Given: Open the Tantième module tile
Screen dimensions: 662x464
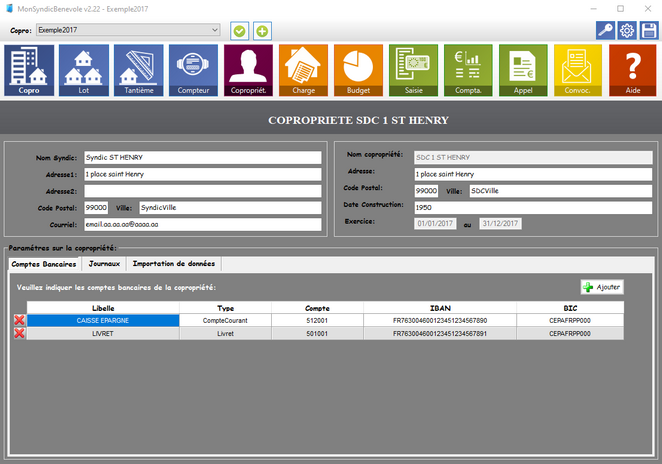Looking at the screenshot, I should (x=139, y=70).
